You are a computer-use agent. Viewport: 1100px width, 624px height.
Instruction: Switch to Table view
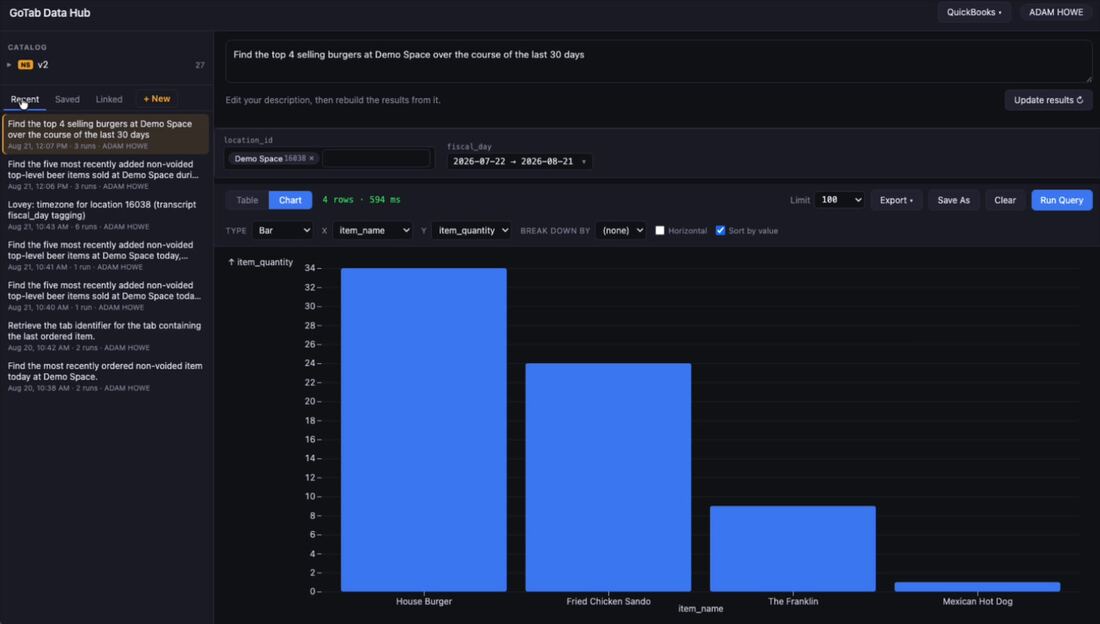click(x=247, y=200)
